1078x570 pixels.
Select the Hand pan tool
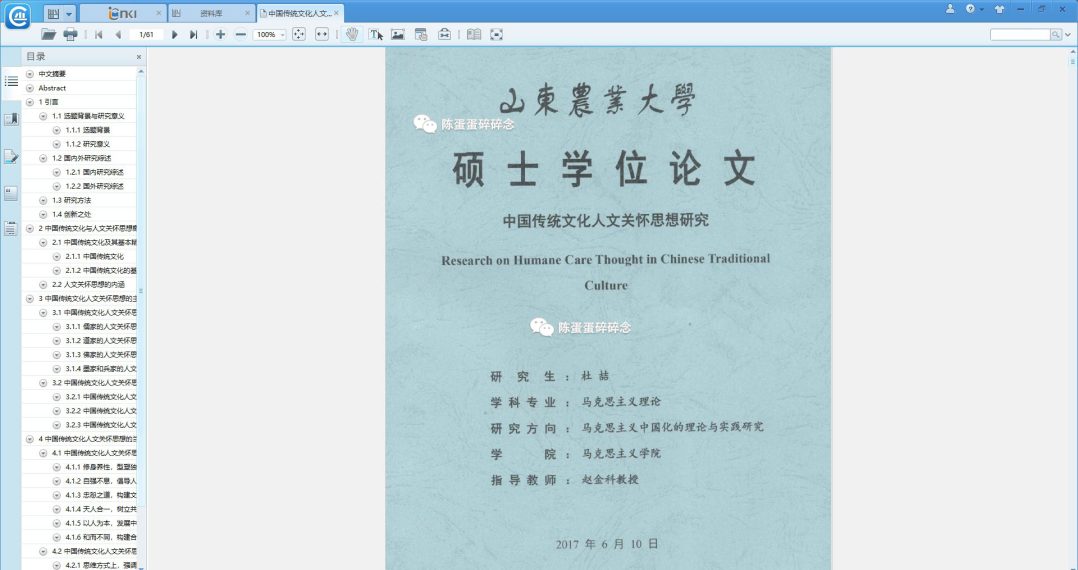point(352,34)
